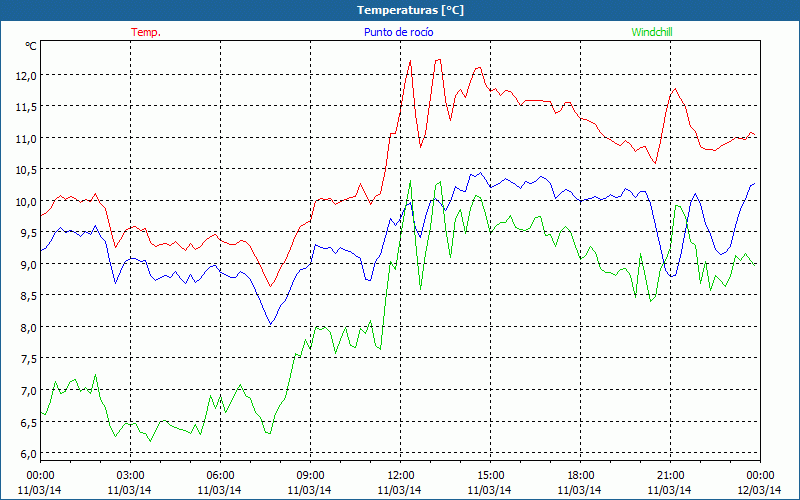Click the 21:00 time axis label
800x500 pixels.
tap(670, 476)
